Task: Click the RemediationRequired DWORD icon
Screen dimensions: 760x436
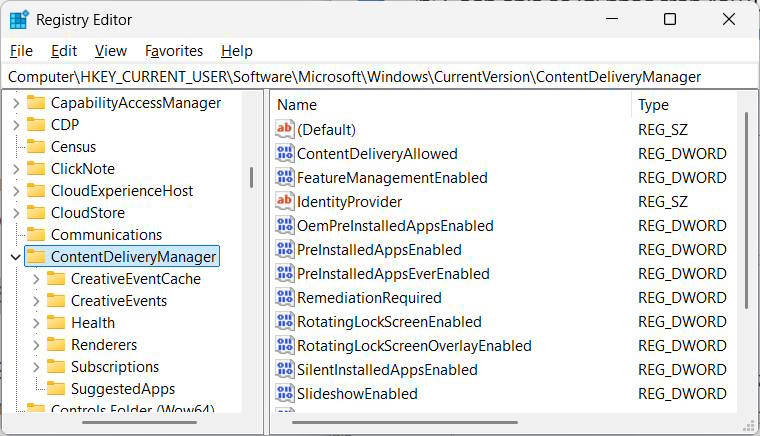Action: (x=285, y=298)
